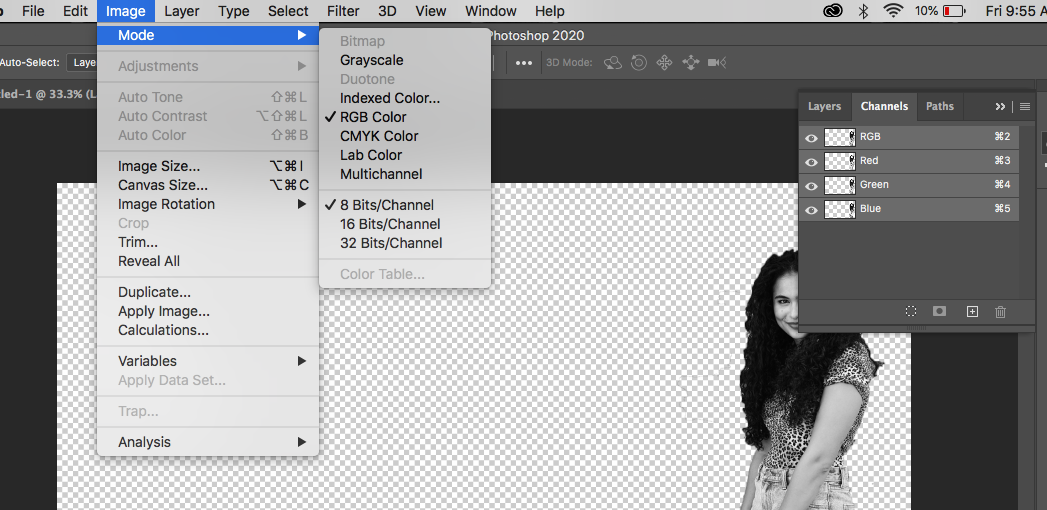This screenshot has width=1047, height=510.
Task: Open Creative Cloud menu bar icon
Action: 833,11
